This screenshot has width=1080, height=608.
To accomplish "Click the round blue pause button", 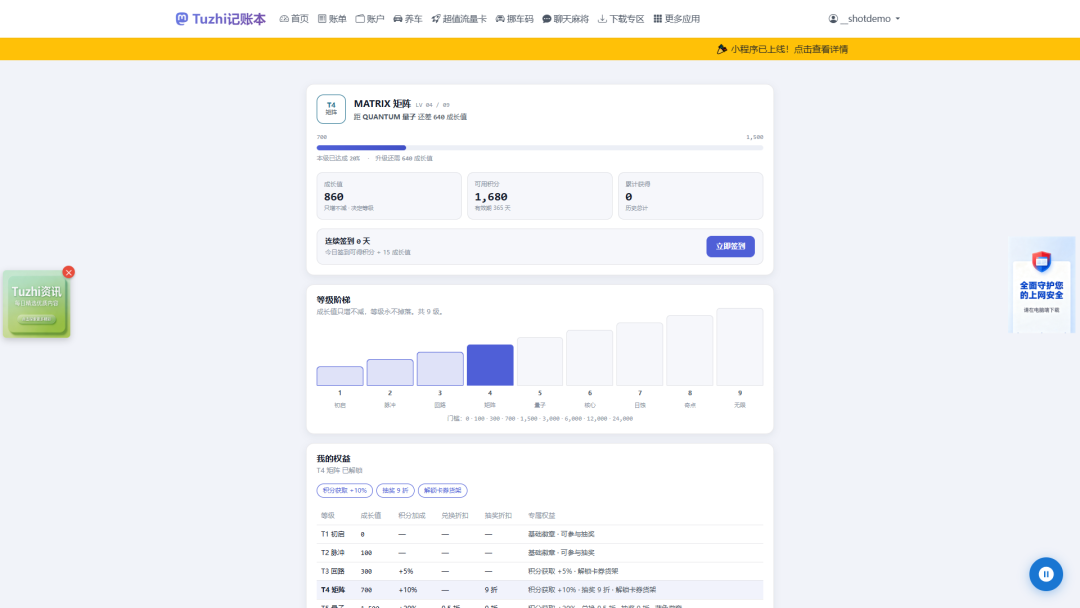I will (1046, 574).
